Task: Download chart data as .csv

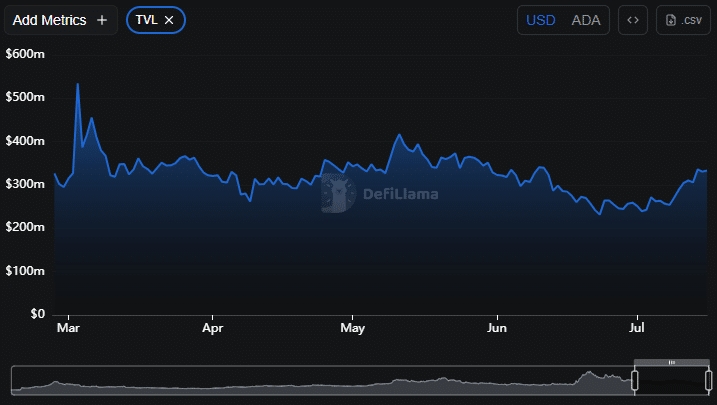Action: pos(683,20)
